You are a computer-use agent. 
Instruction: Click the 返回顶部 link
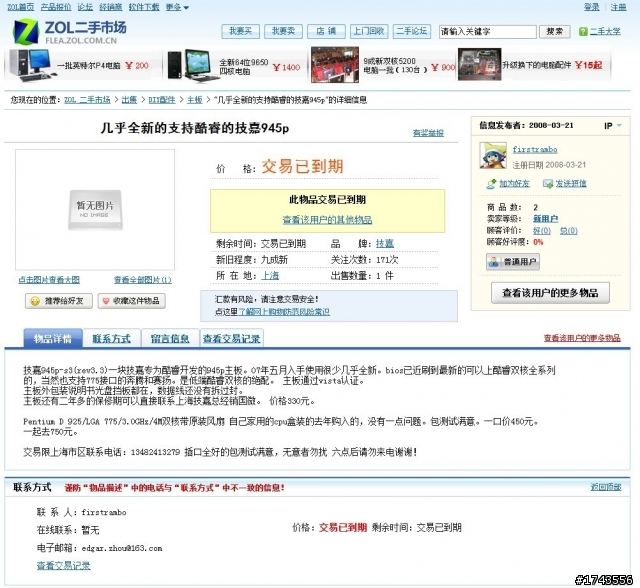pyautogui.click(x=606, y=487)
